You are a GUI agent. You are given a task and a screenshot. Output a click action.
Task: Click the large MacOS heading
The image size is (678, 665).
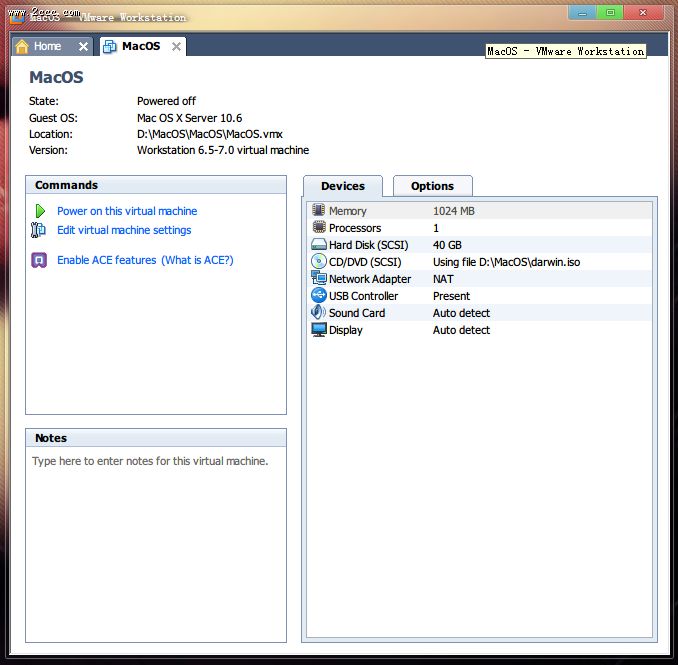tap(56, 77)
